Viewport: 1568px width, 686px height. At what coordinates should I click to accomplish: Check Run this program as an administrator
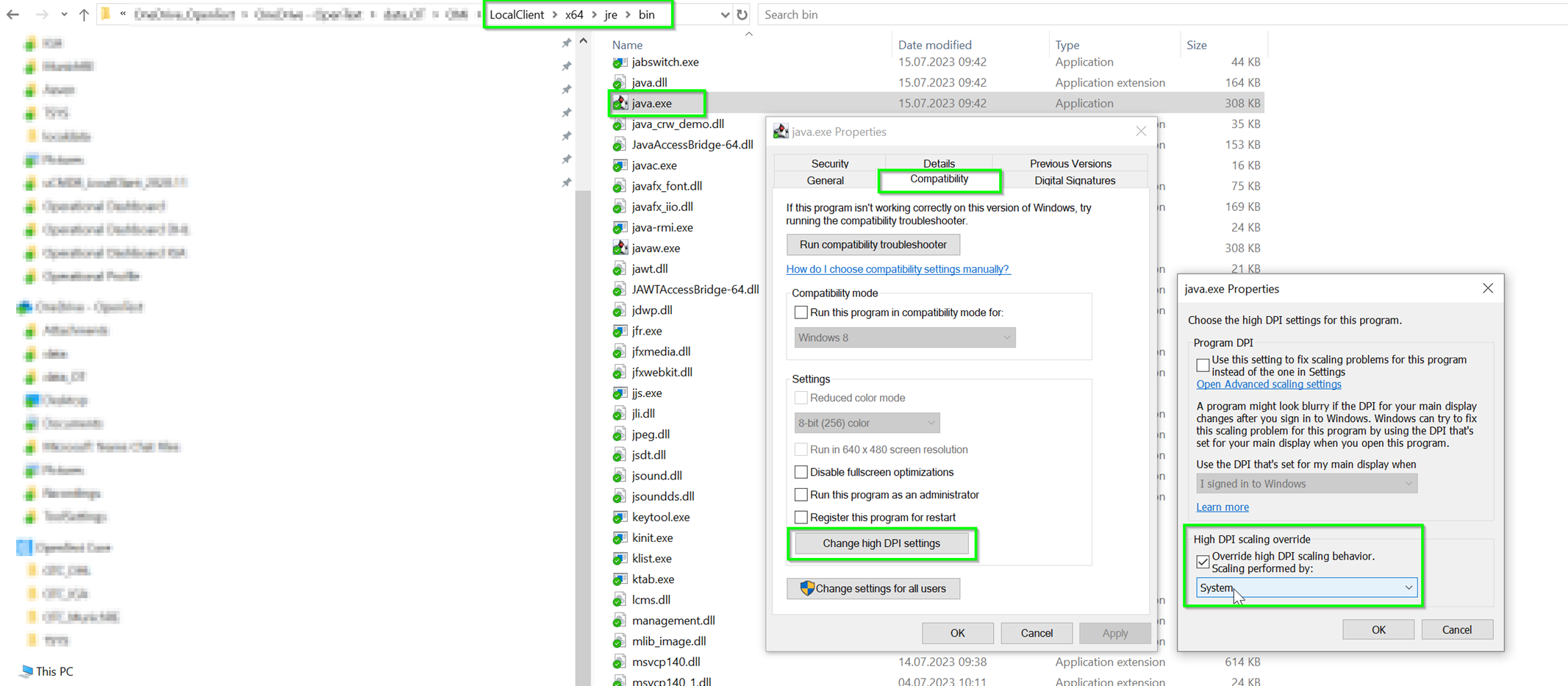tap(801, 494)
